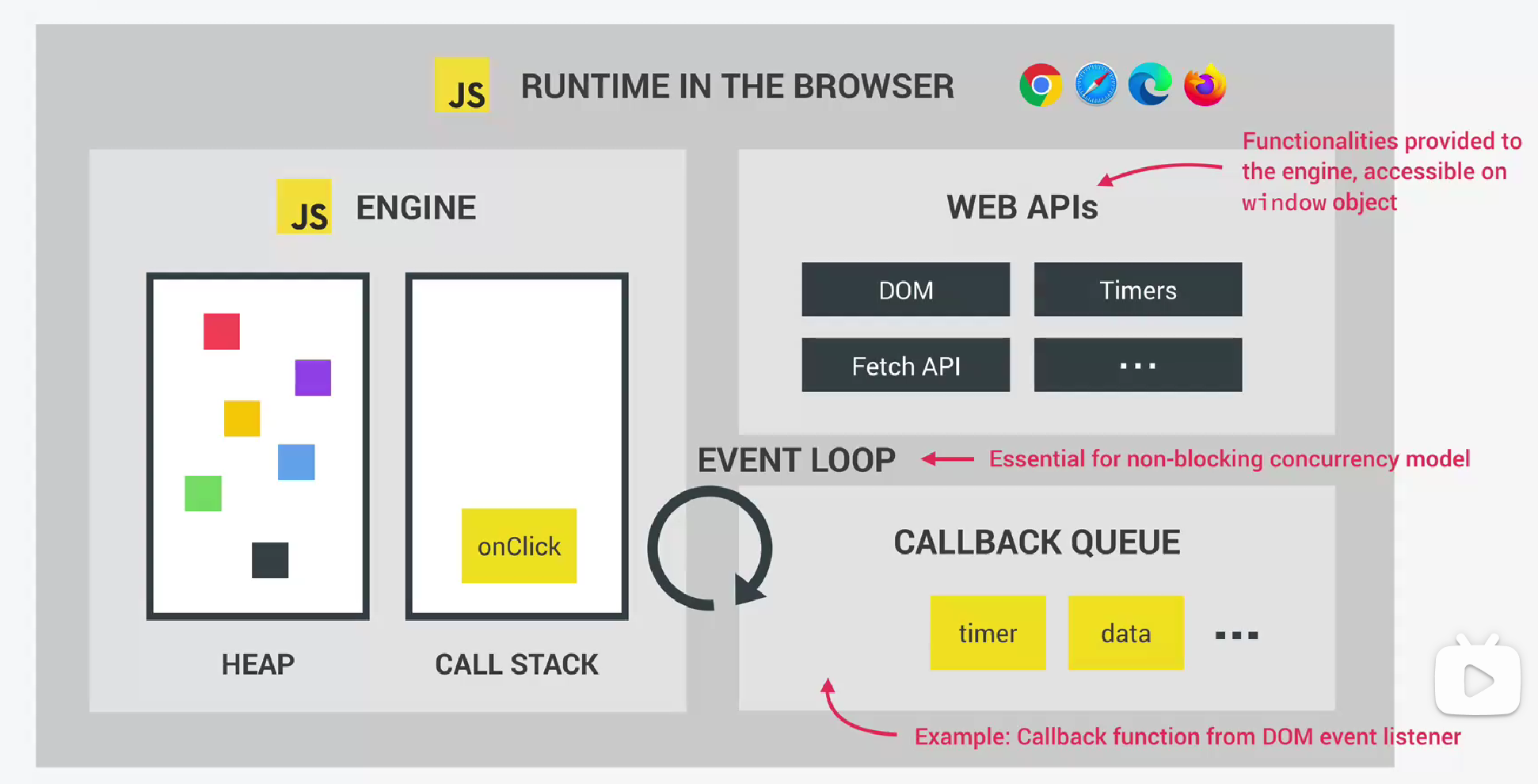Click the 'RUNTIME IN THE BROWSER' title

coord(737,86)
